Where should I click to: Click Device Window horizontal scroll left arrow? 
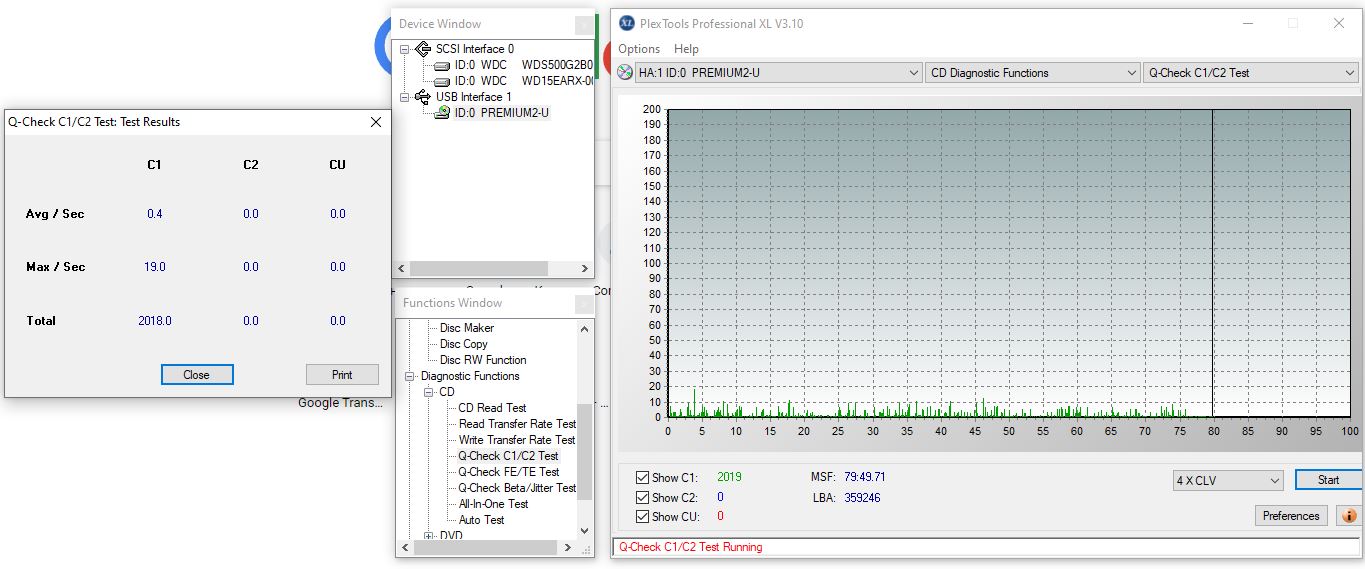[403, 269]
